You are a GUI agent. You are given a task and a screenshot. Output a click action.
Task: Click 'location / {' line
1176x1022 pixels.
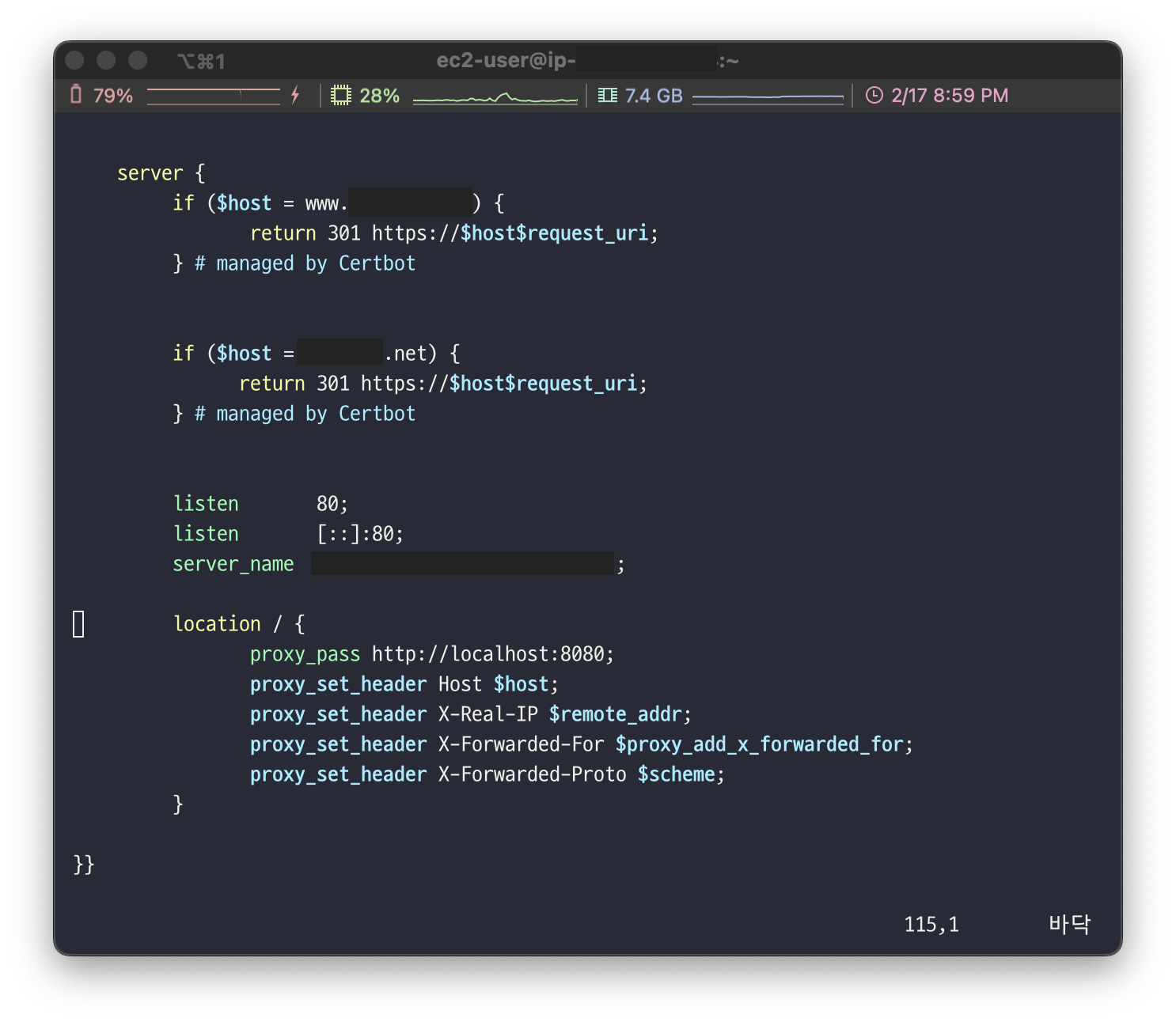click(x=239, y=624)
